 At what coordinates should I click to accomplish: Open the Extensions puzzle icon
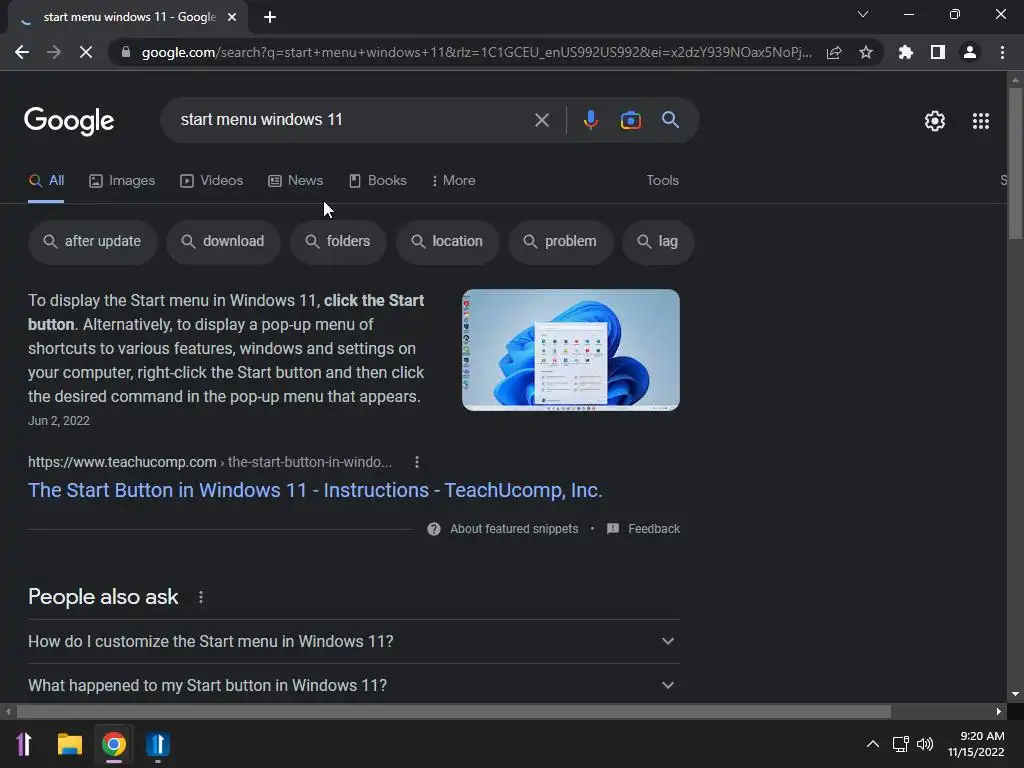[x=906, y=52]
